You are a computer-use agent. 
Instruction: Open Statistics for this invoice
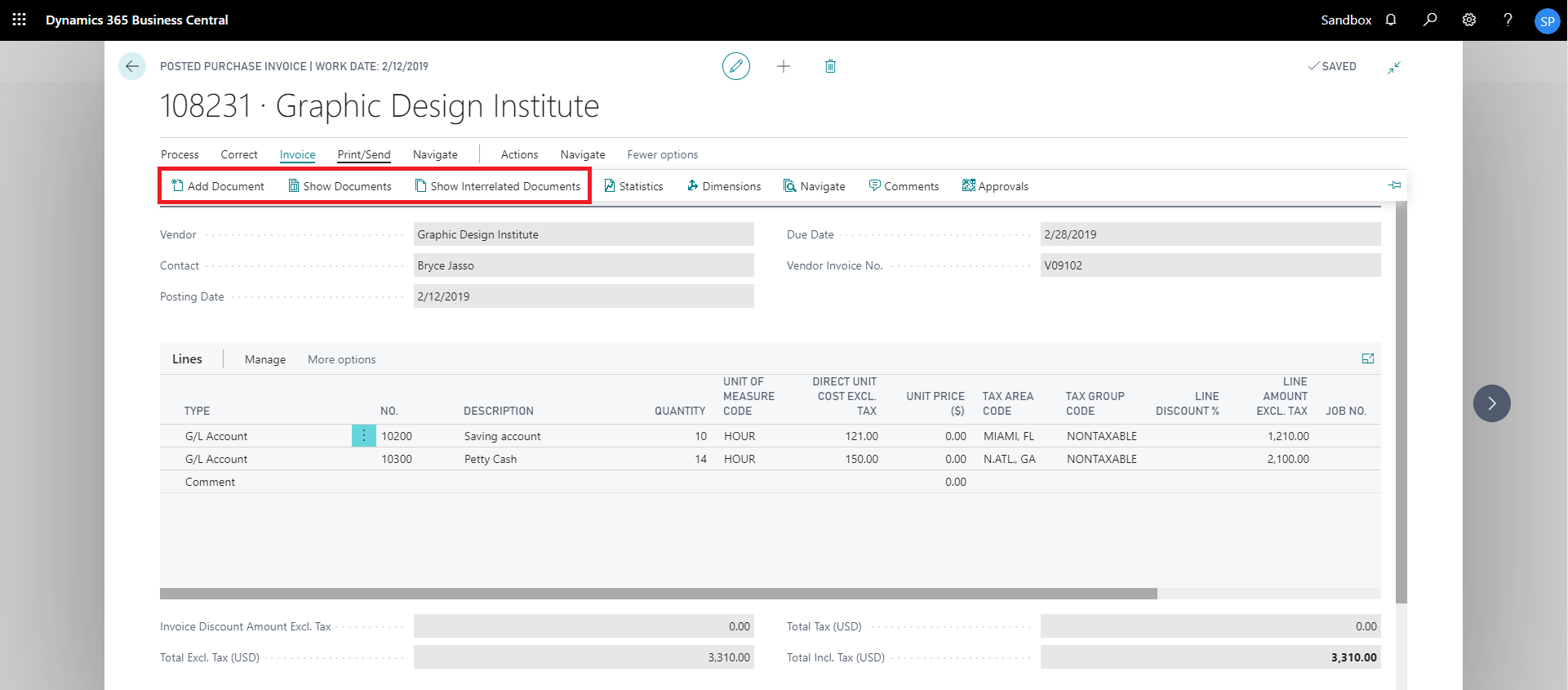pos(633,186)
